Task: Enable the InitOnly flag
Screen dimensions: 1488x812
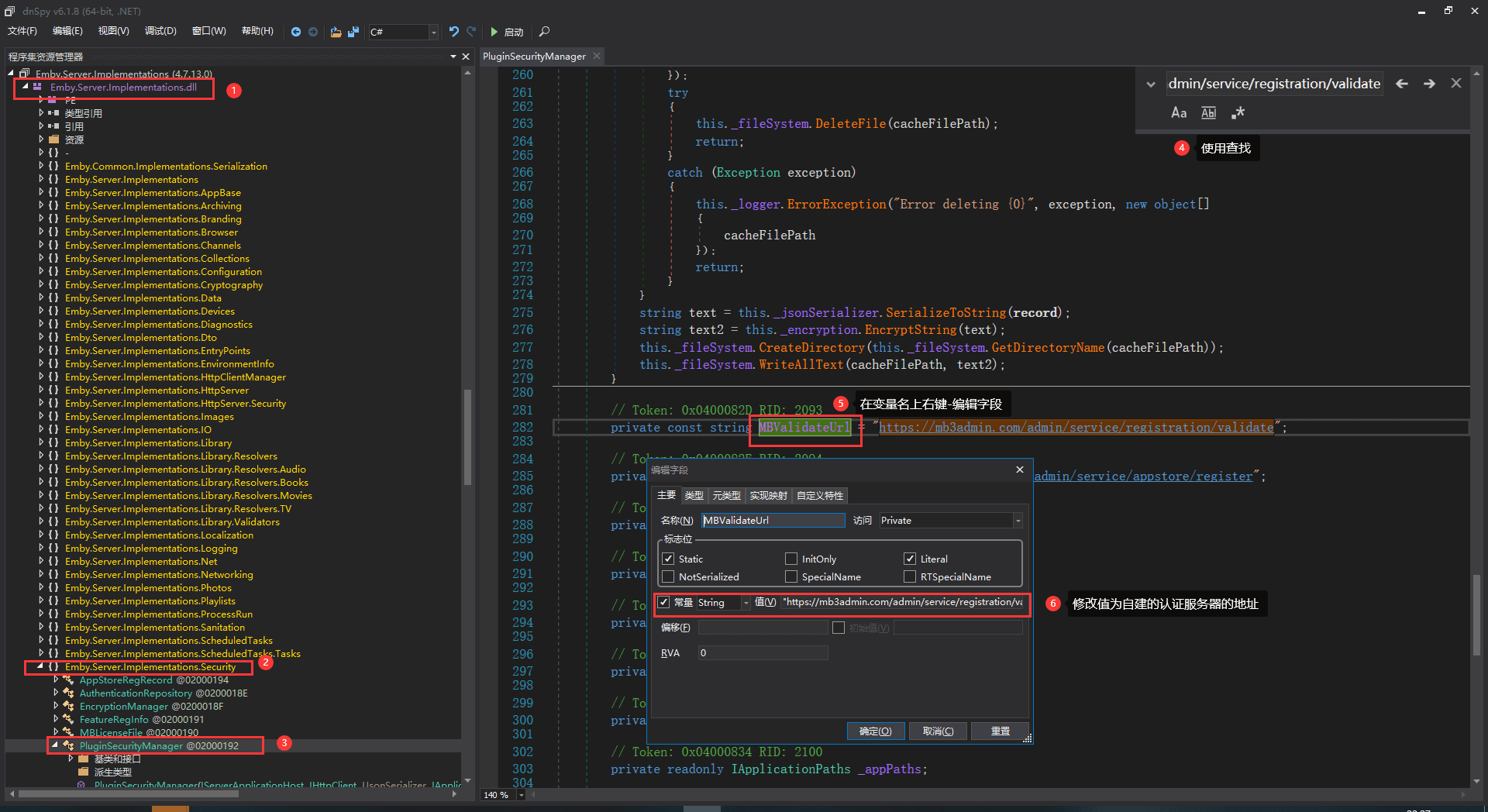Action: 791,559
